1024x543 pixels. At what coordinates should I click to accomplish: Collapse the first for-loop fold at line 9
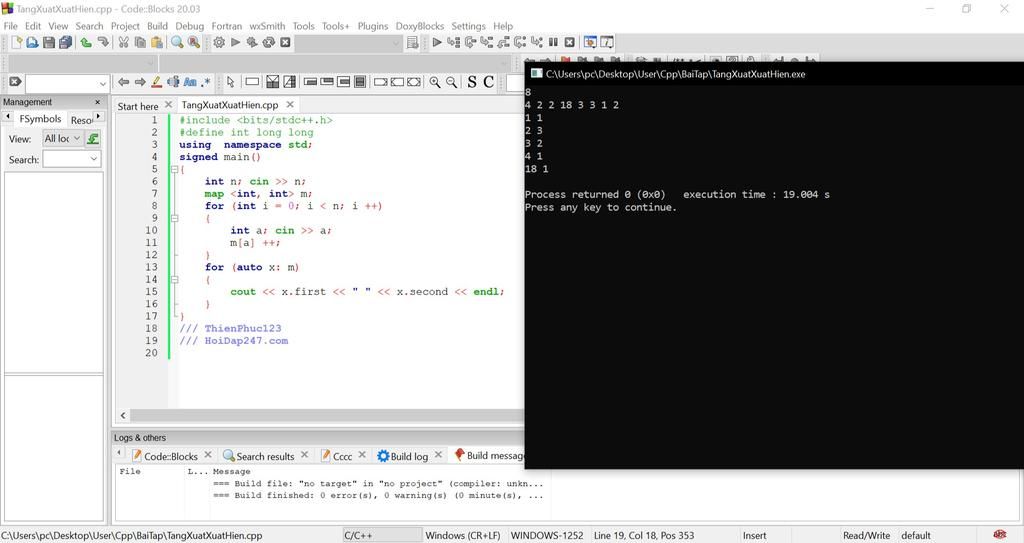click(x=174, y=218)
